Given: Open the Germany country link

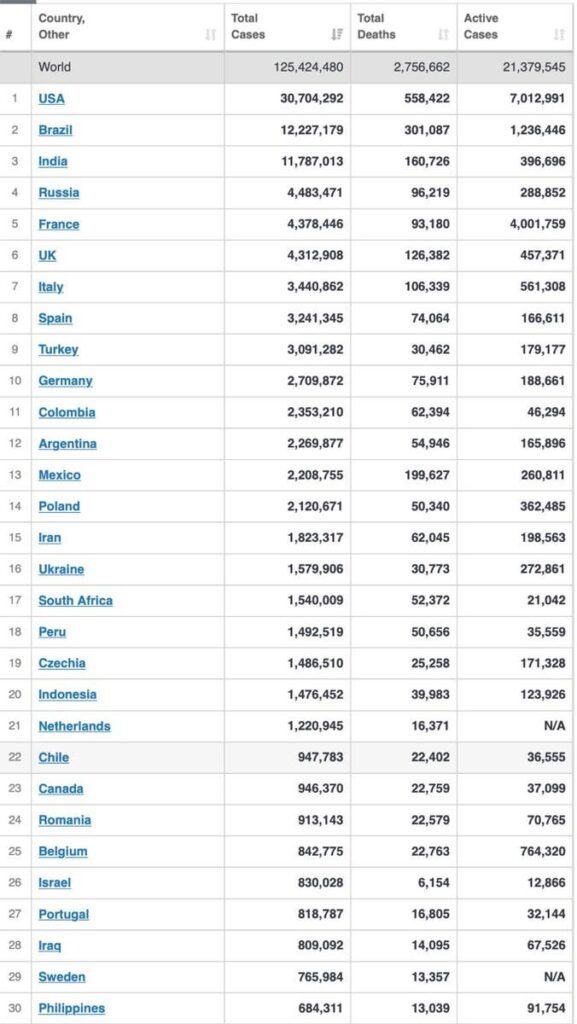Looking at the screenshot, I should pyautogui.click(x=65, y=381).
